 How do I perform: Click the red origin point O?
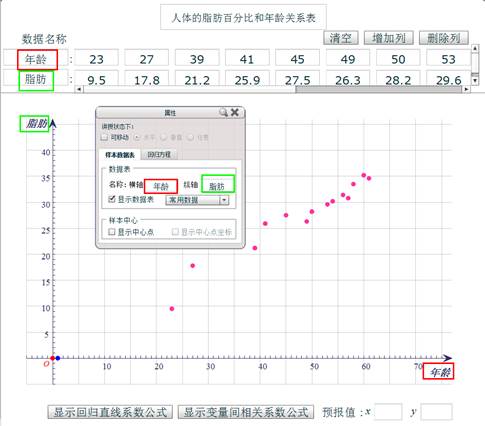click(52, 358)
